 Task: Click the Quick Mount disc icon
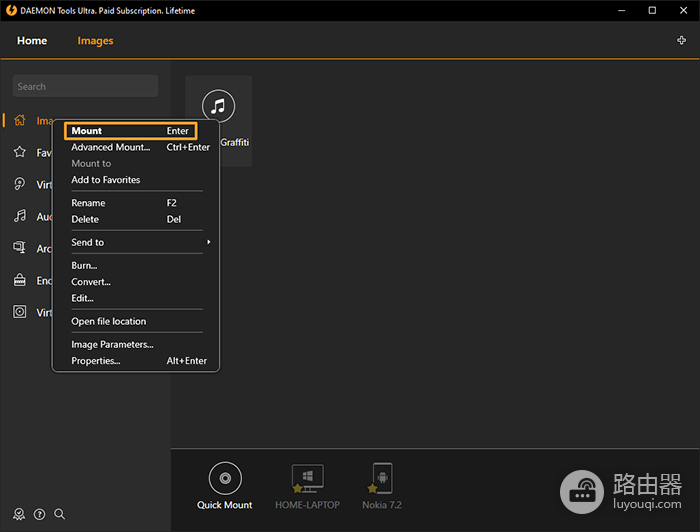225,478
